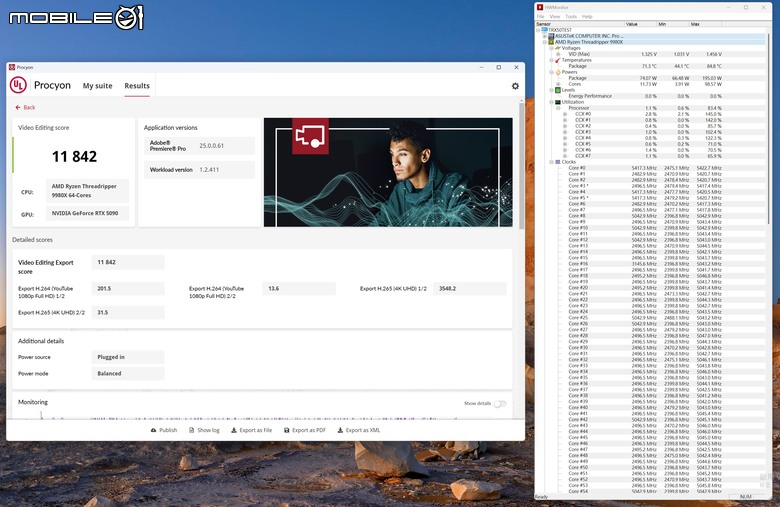780x507 pixels.
Task: Click the Temperatures thermometer icon
Action: (x=558, y=60)
